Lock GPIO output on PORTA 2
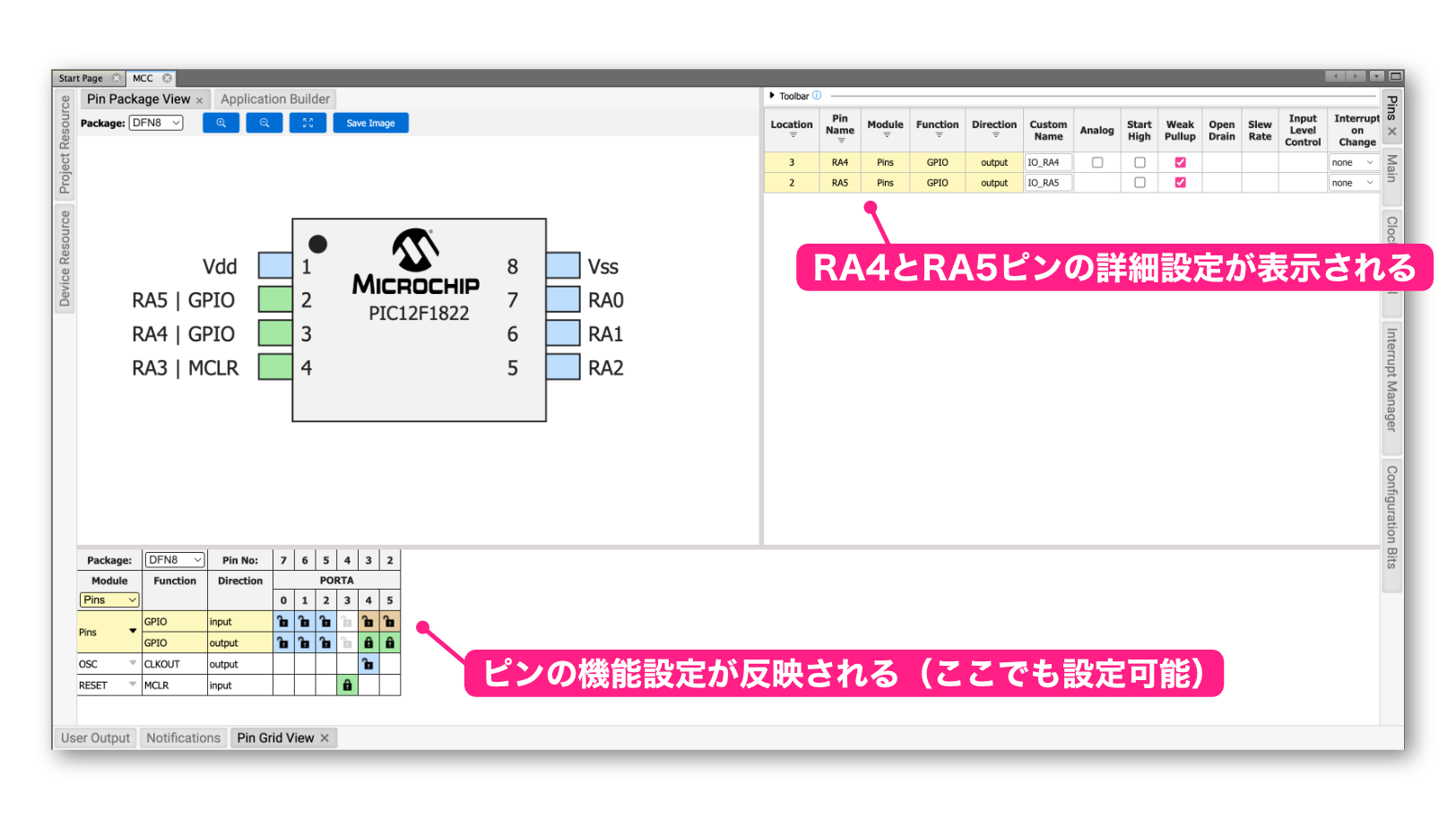The width and height of the screenshot is (1456, 819). pos(326,642)
